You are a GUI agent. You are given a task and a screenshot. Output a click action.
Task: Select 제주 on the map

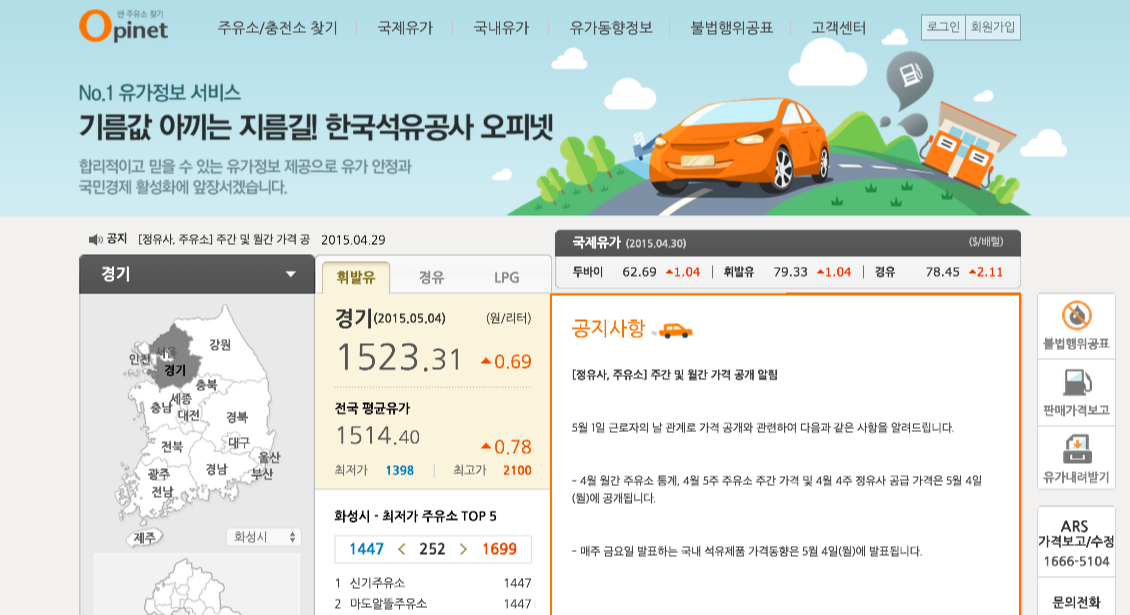point(145,538)
